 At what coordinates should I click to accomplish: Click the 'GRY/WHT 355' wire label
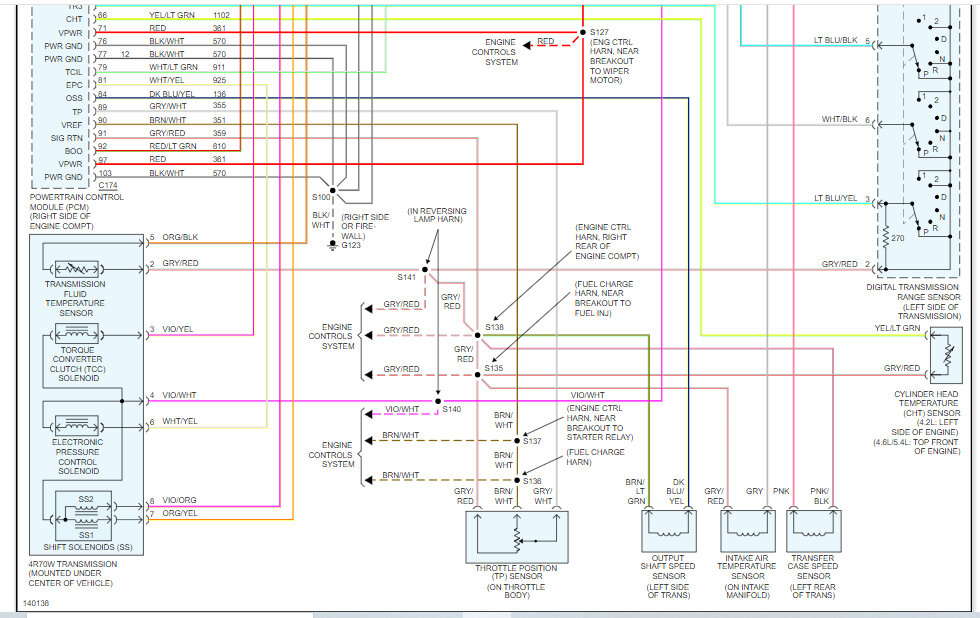[188, 106]
